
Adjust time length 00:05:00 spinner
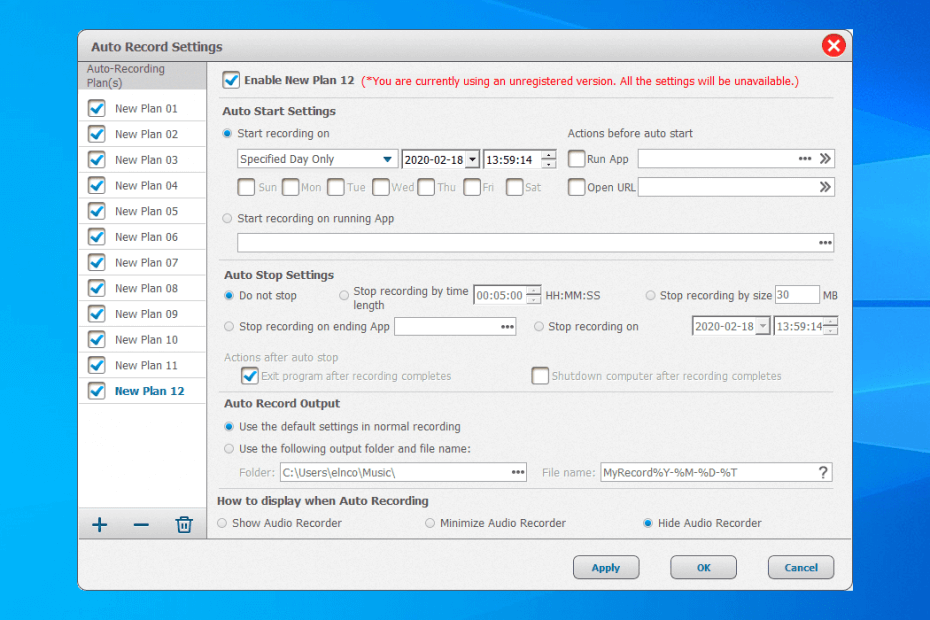coord(533,295)
